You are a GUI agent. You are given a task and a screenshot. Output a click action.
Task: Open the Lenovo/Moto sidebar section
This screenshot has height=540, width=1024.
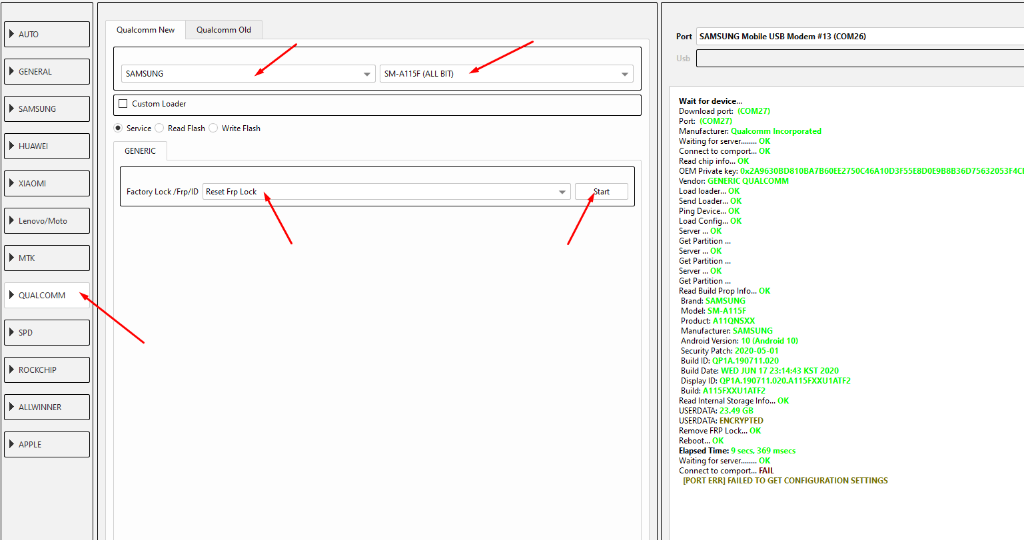[47, 221]
